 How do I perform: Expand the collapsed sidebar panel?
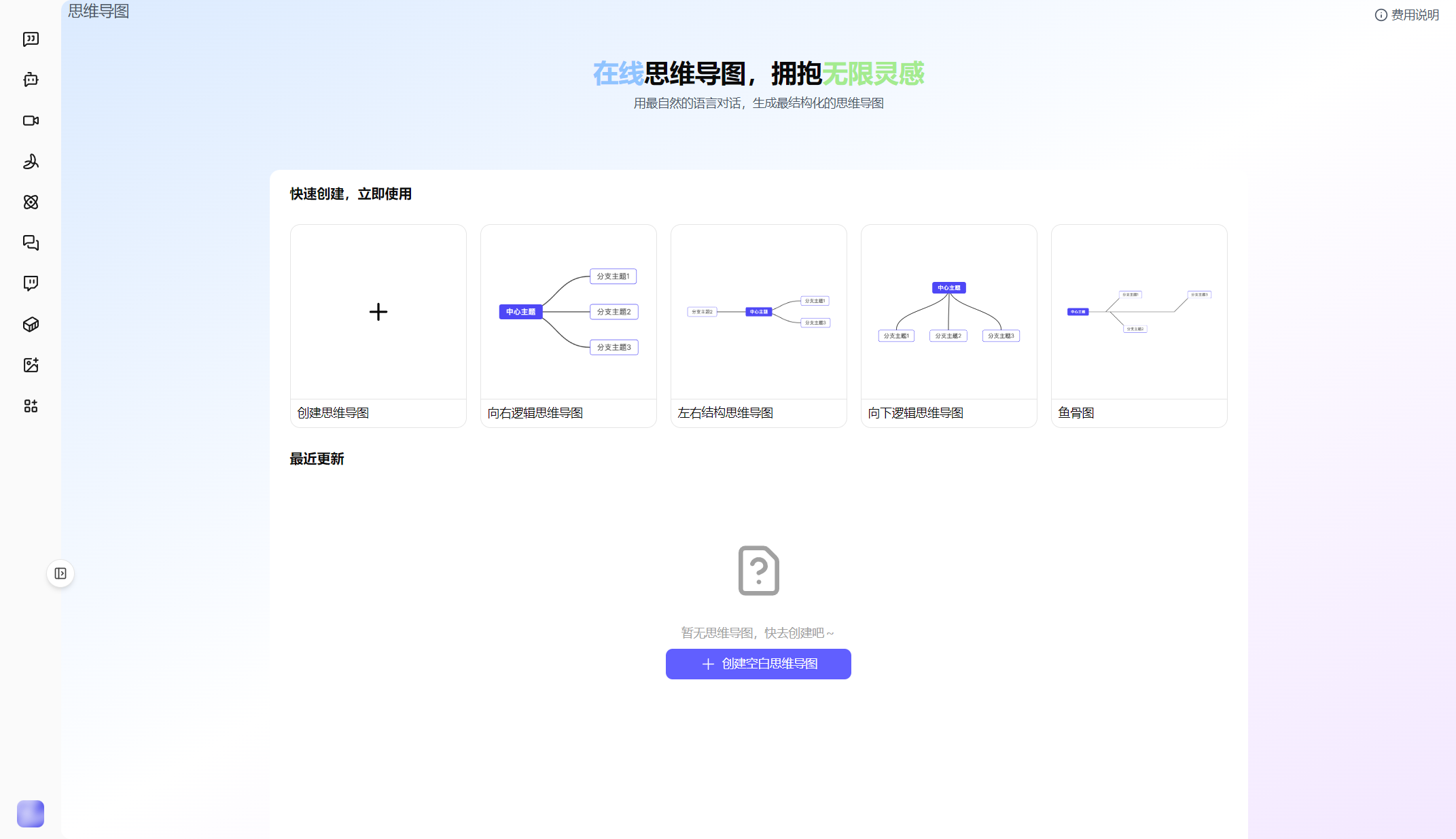61,573
